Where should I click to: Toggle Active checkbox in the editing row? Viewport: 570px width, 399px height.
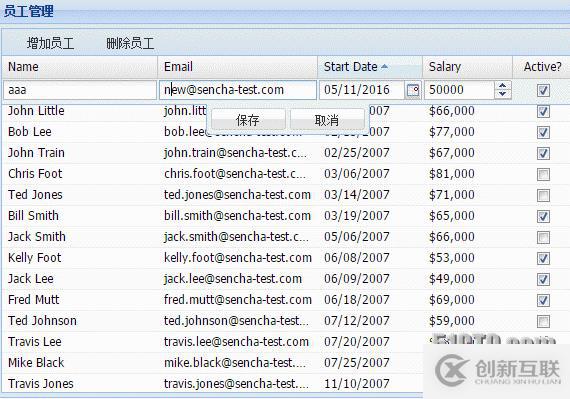543,90
